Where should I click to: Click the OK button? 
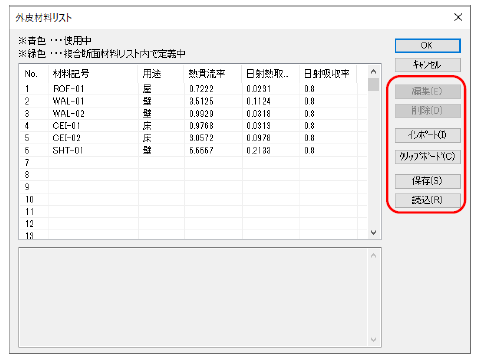pyautogui.click(x=428, y=46)
